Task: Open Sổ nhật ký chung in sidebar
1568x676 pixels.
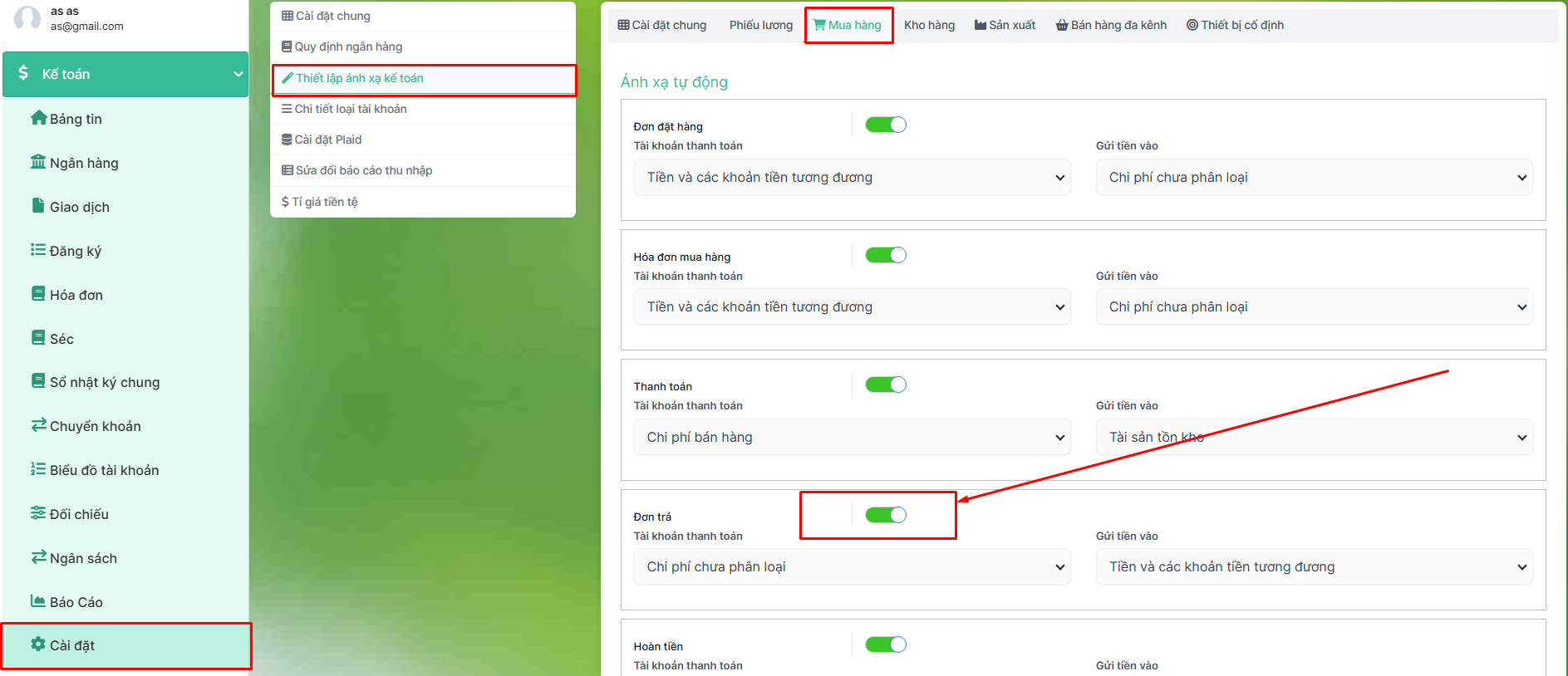Action: coord(104,382)
